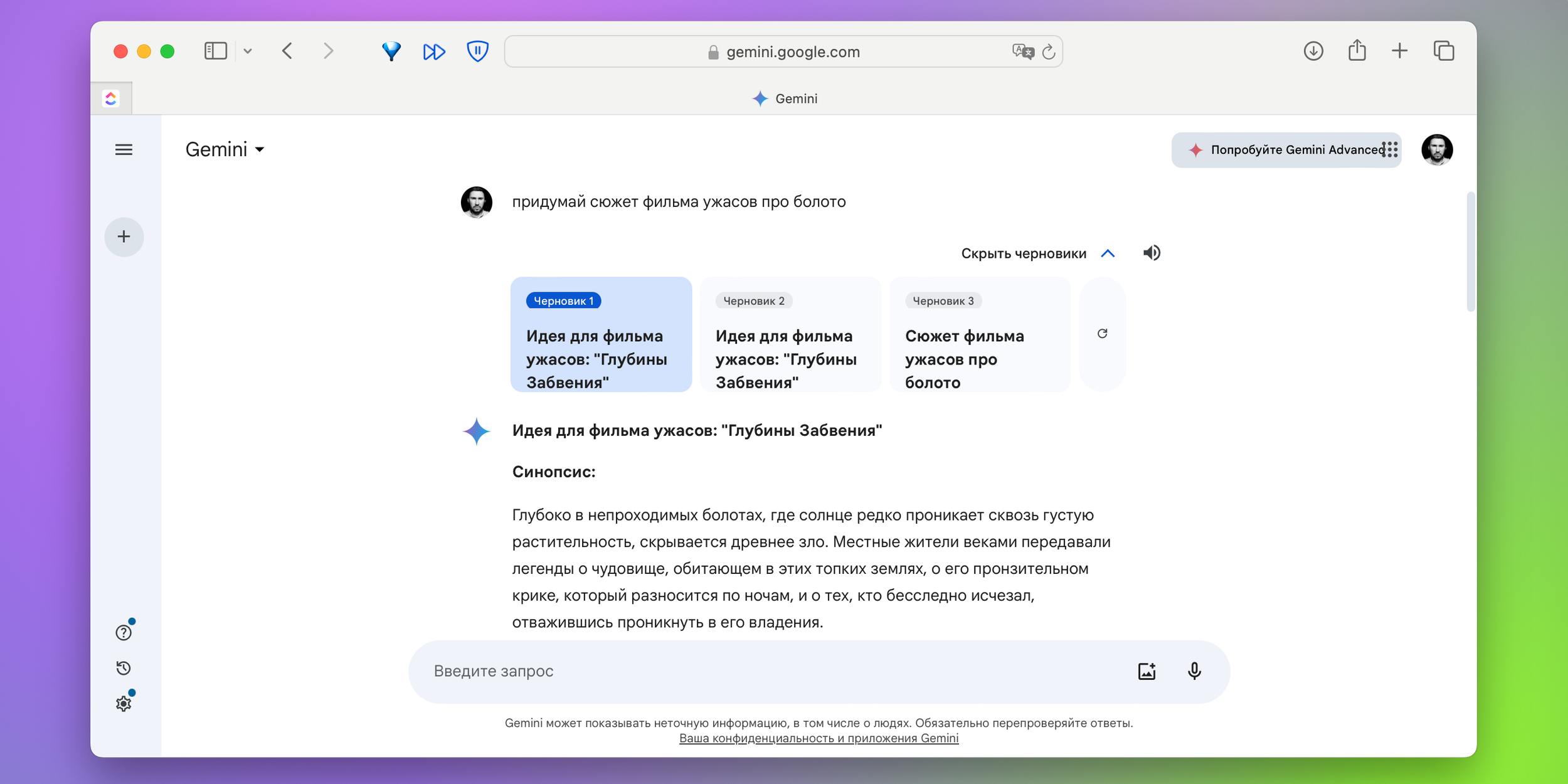
Task: Collapse the drafts panel using chevron
Action: (x=1107, y=253)
